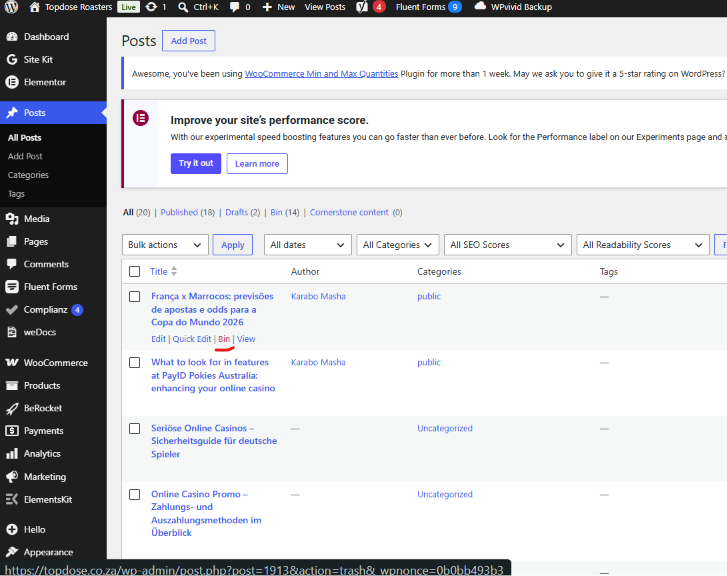Click the Live site status badge
The image size is (727, 576).
click(x=128, y=7)
